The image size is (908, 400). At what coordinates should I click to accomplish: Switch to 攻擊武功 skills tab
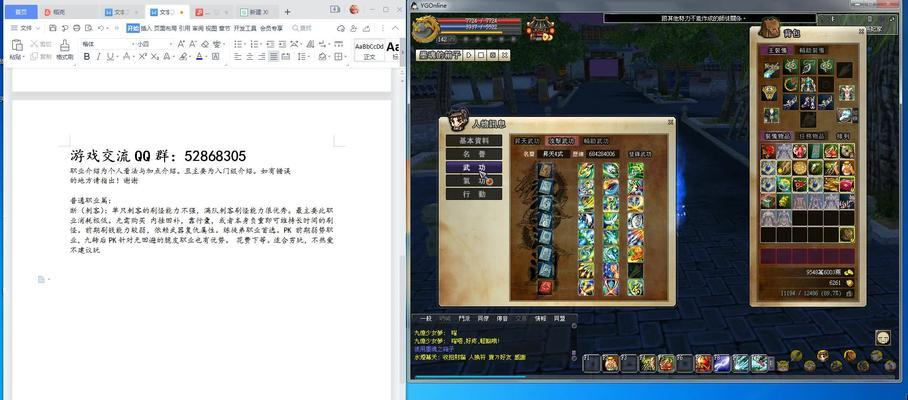561,141
